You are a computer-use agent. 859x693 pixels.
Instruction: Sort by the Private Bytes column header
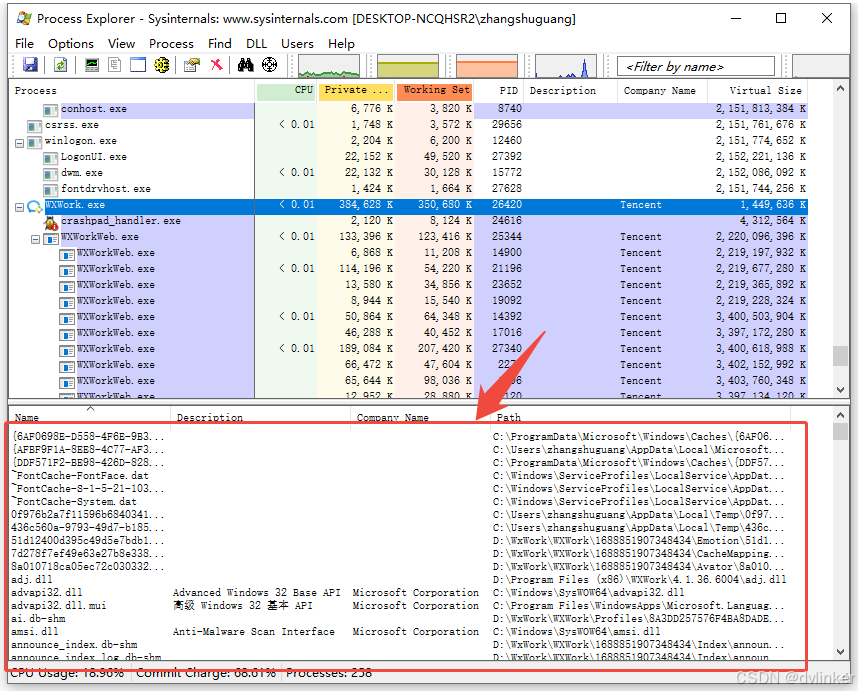click(356, 90)
